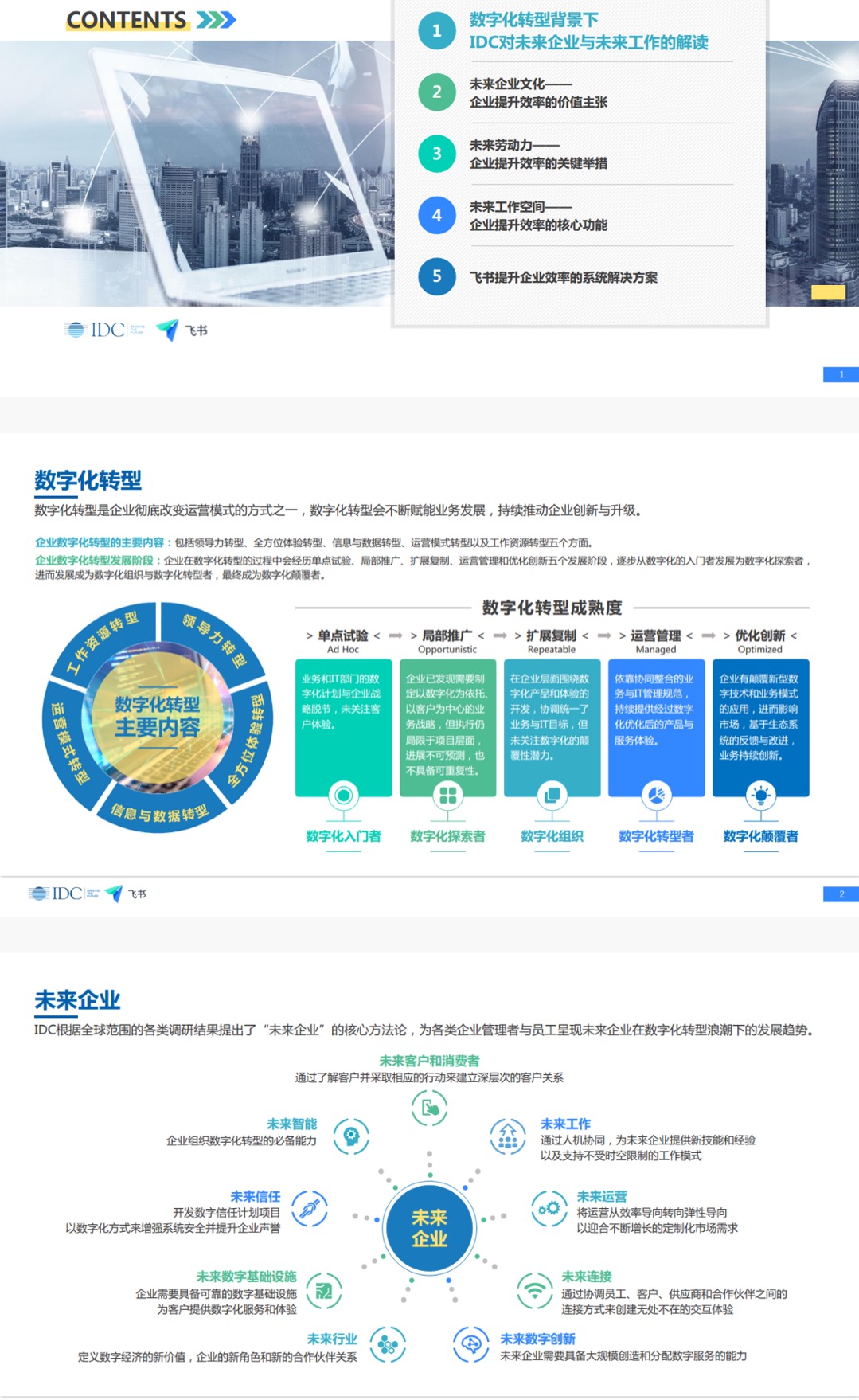The width and height of the screenshot is (859, 1400).
Task: Open contents item 未来企业文化
Action: 538,93
